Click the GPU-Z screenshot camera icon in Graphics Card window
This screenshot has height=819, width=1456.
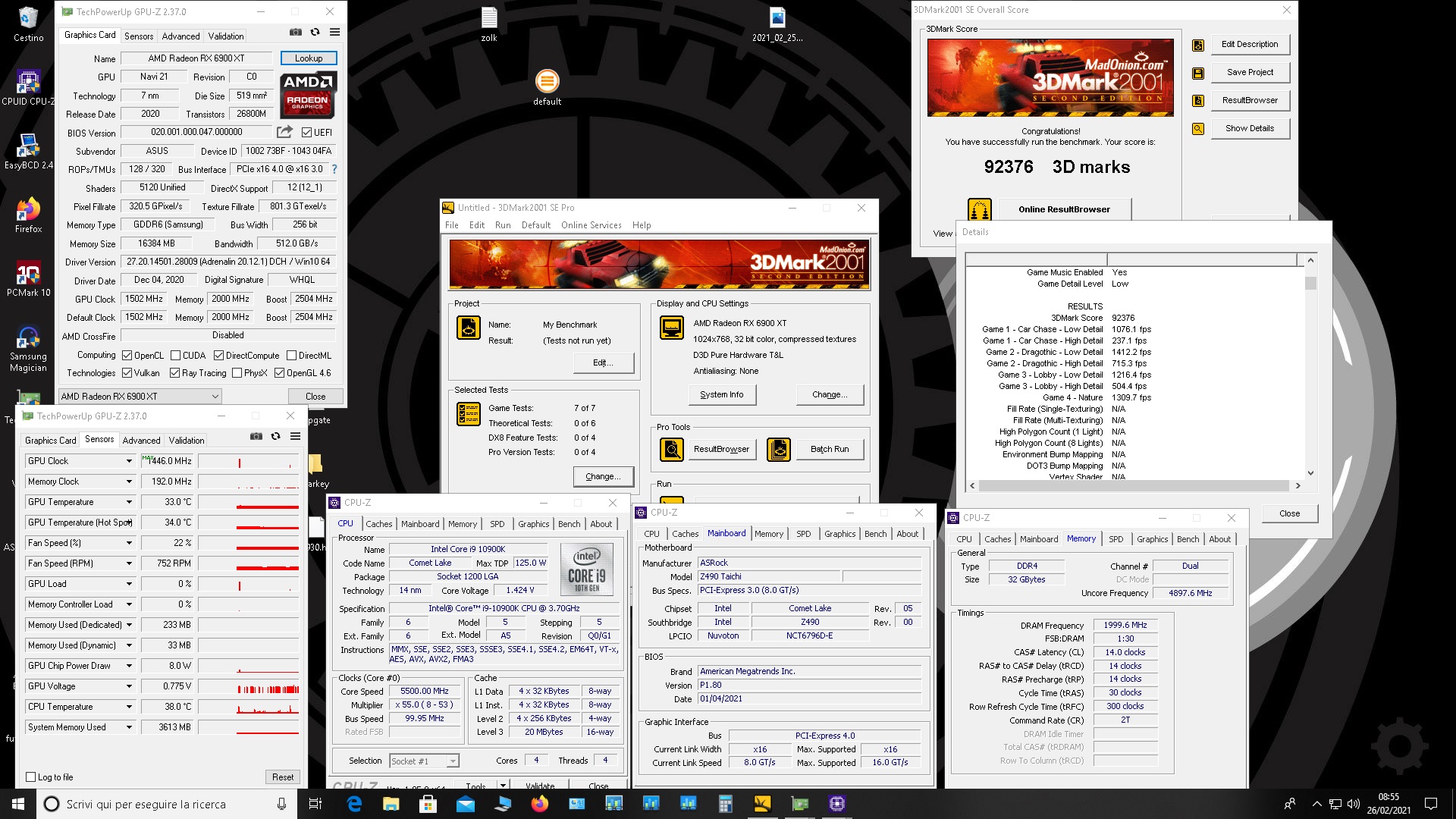click(296, 33)
